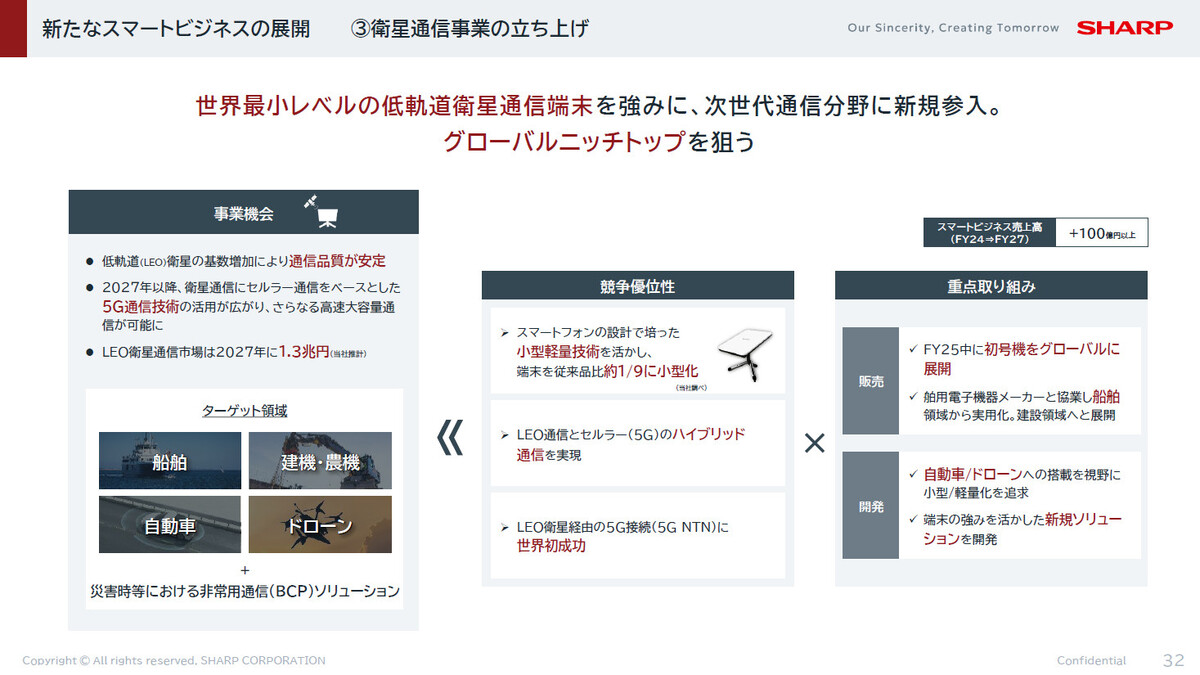Click the スマートビジネス売上高 (FY24⇒FY27) label

pos(989,233)
